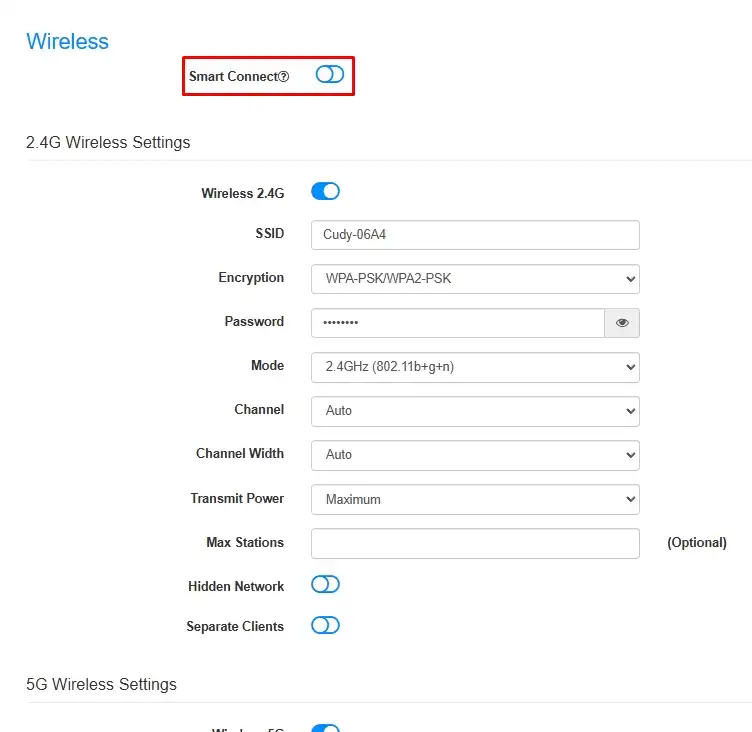The image size is (752, 732).
Task: Open the Transmit Power dropdown
Action: (475, 499)
